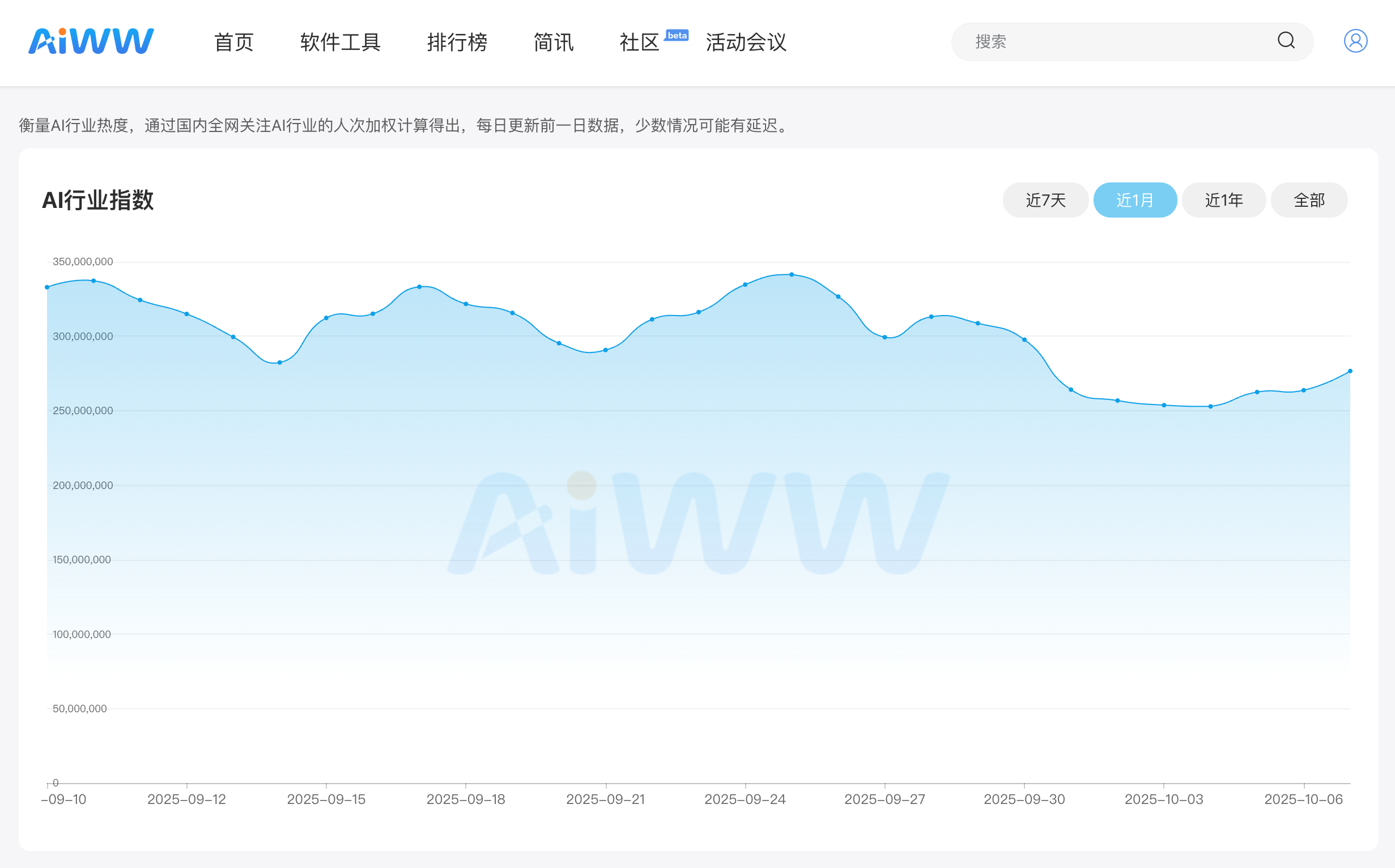Select the highest data point near 2025-09-24

791,275
